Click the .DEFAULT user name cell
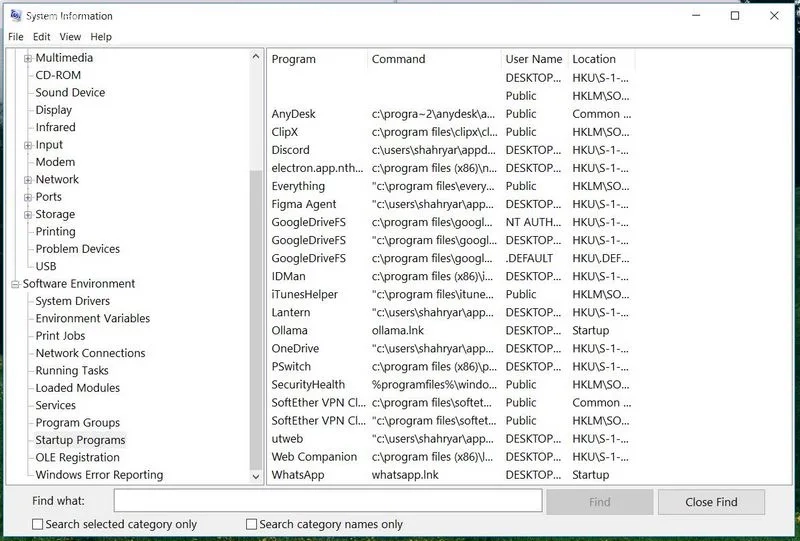Viewport: 800px width, 541px height. tap(529, 258)
